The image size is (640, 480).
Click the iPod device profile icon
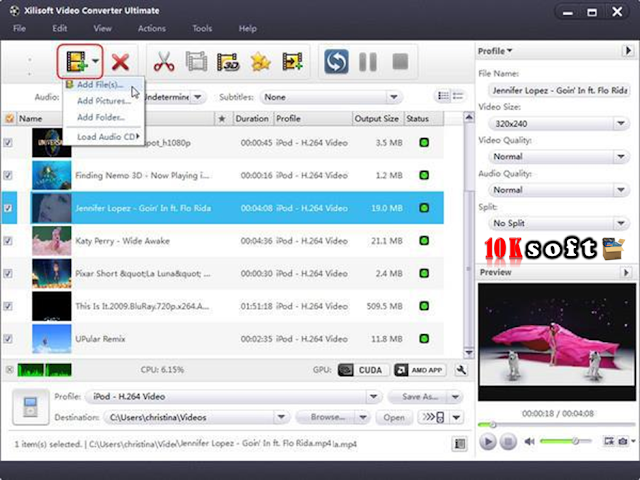[31, 407]
